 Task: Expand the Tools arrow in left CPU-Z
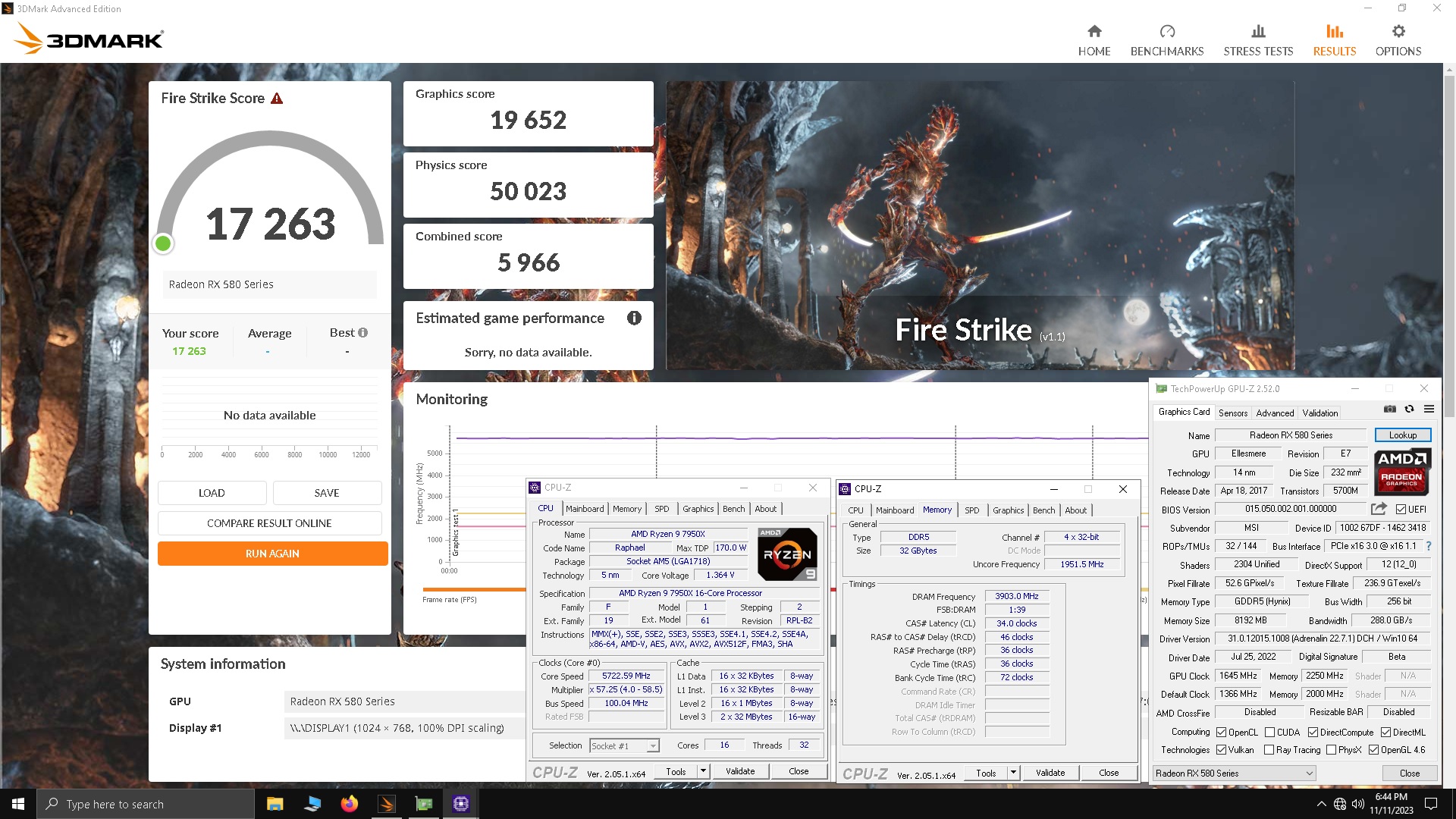pos(703,771)
